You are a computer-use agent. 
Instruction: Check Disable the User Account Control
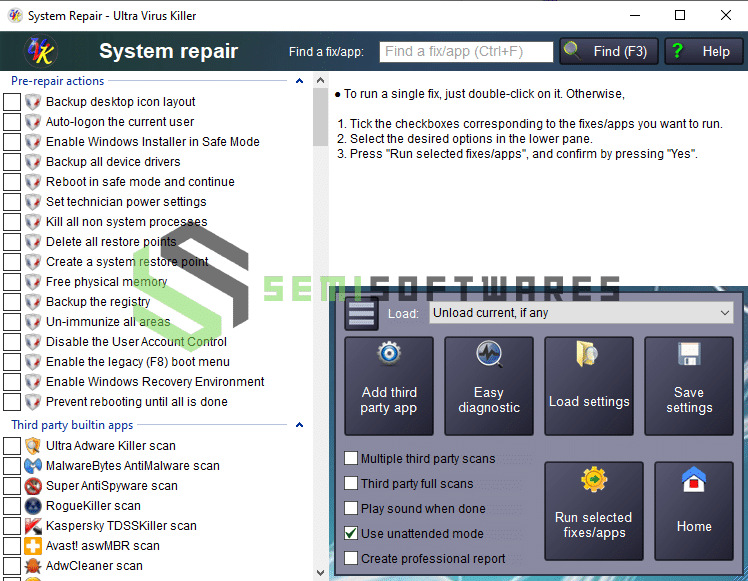coord(12,342)
